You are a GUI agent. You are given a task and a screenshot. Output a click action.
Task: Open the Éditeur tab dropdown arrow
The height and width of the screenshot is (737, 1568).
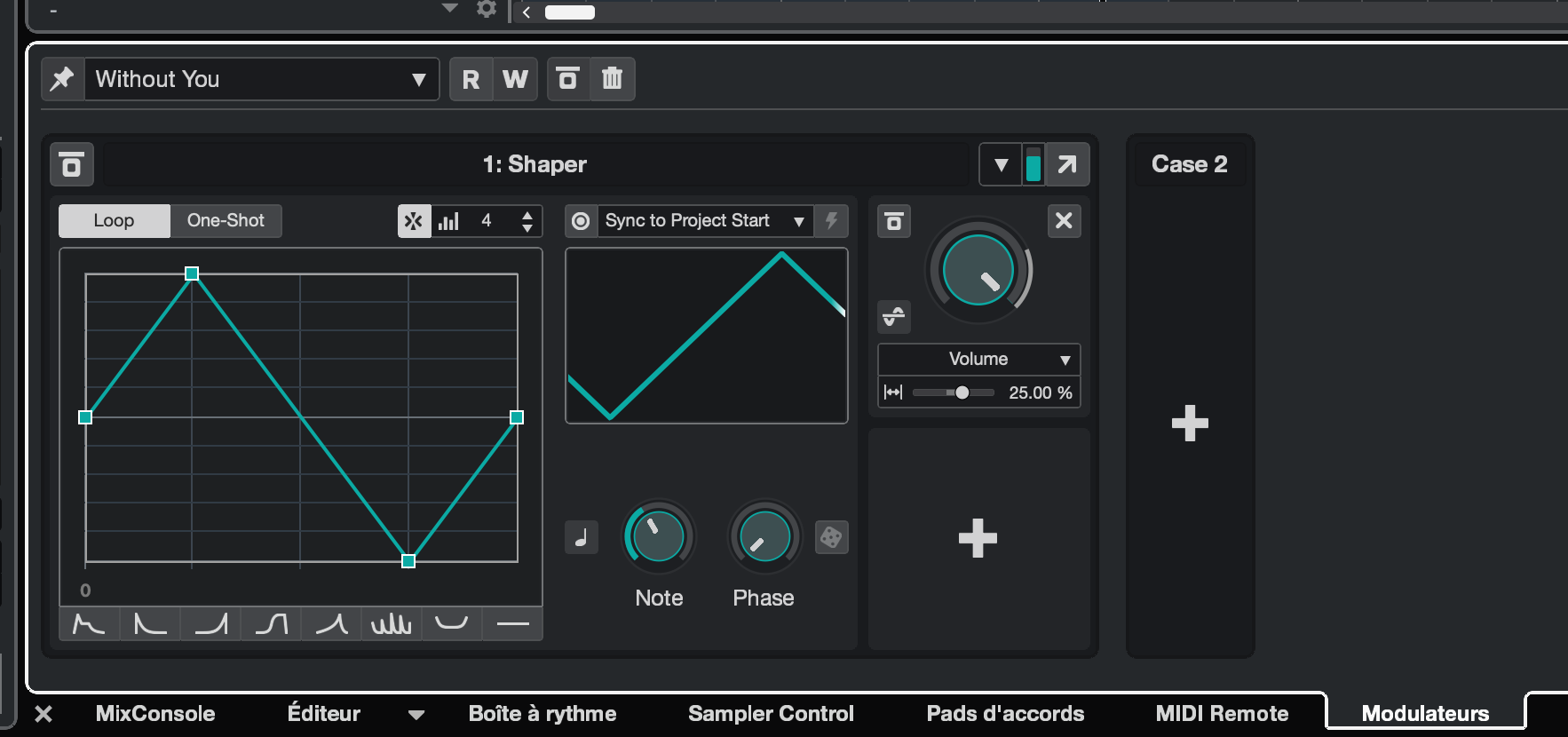coord(416,715)
